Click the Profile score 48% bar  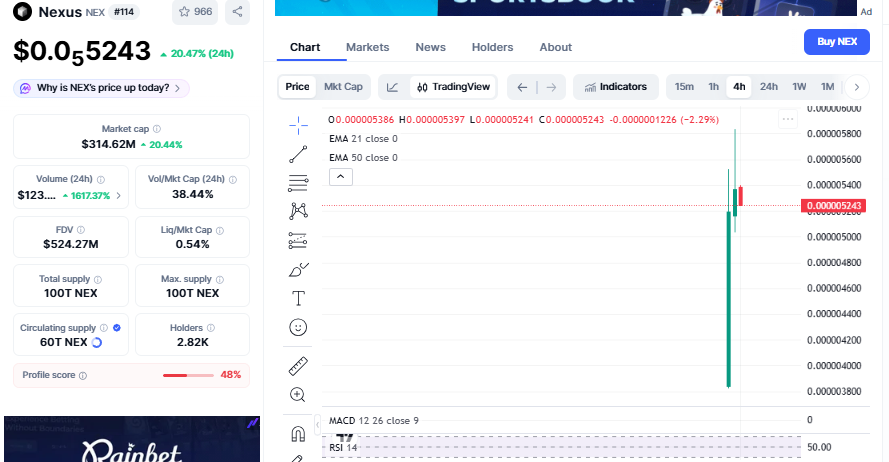(x=188, y=375)
